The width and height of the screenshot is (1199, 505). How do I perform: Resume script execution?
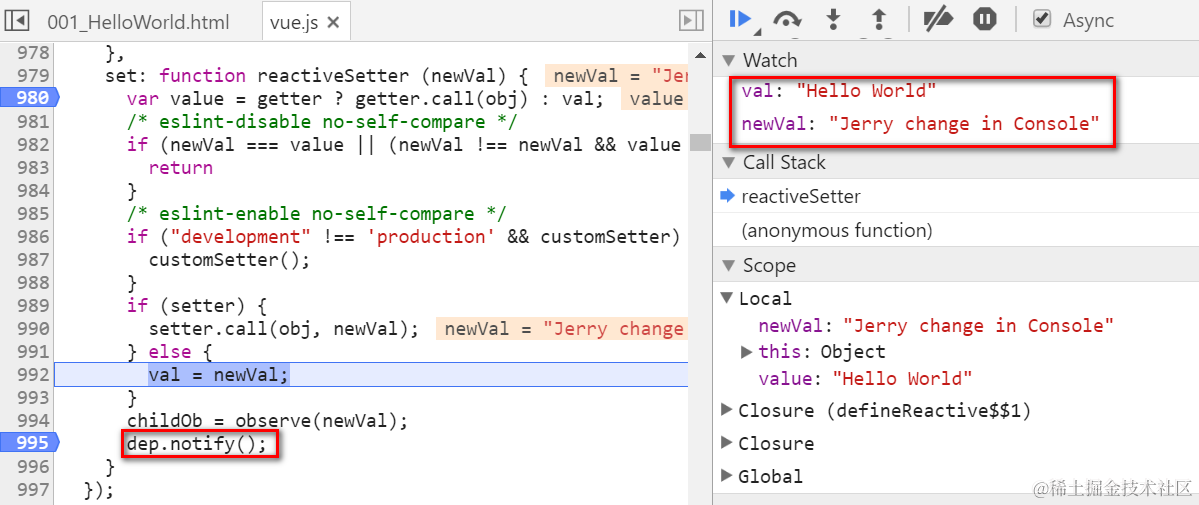coord(741,20)
